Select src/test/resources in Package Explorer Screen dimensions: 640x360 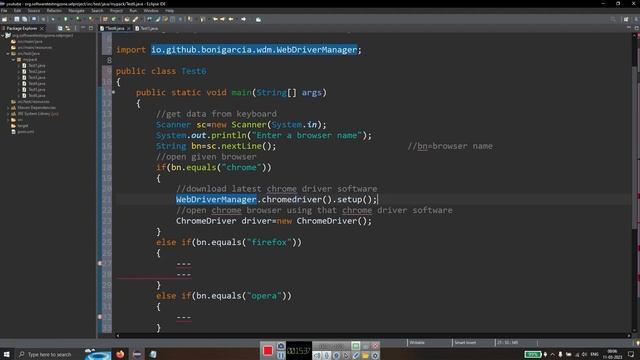[33, 102]
